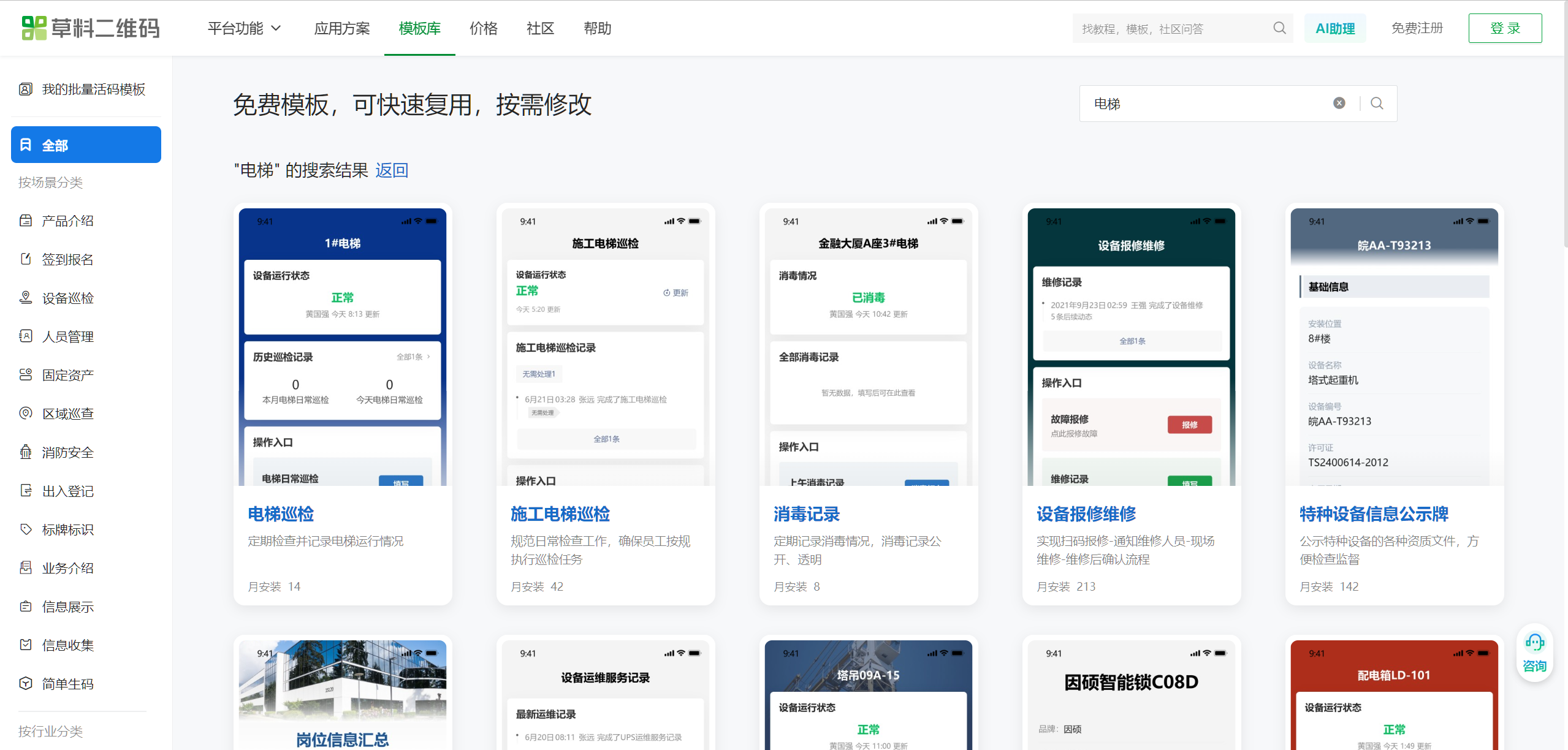Select 标牌标识 tag icon in sidebar
This screenshot has height=750, width=1568.
[x=26, y=529]
